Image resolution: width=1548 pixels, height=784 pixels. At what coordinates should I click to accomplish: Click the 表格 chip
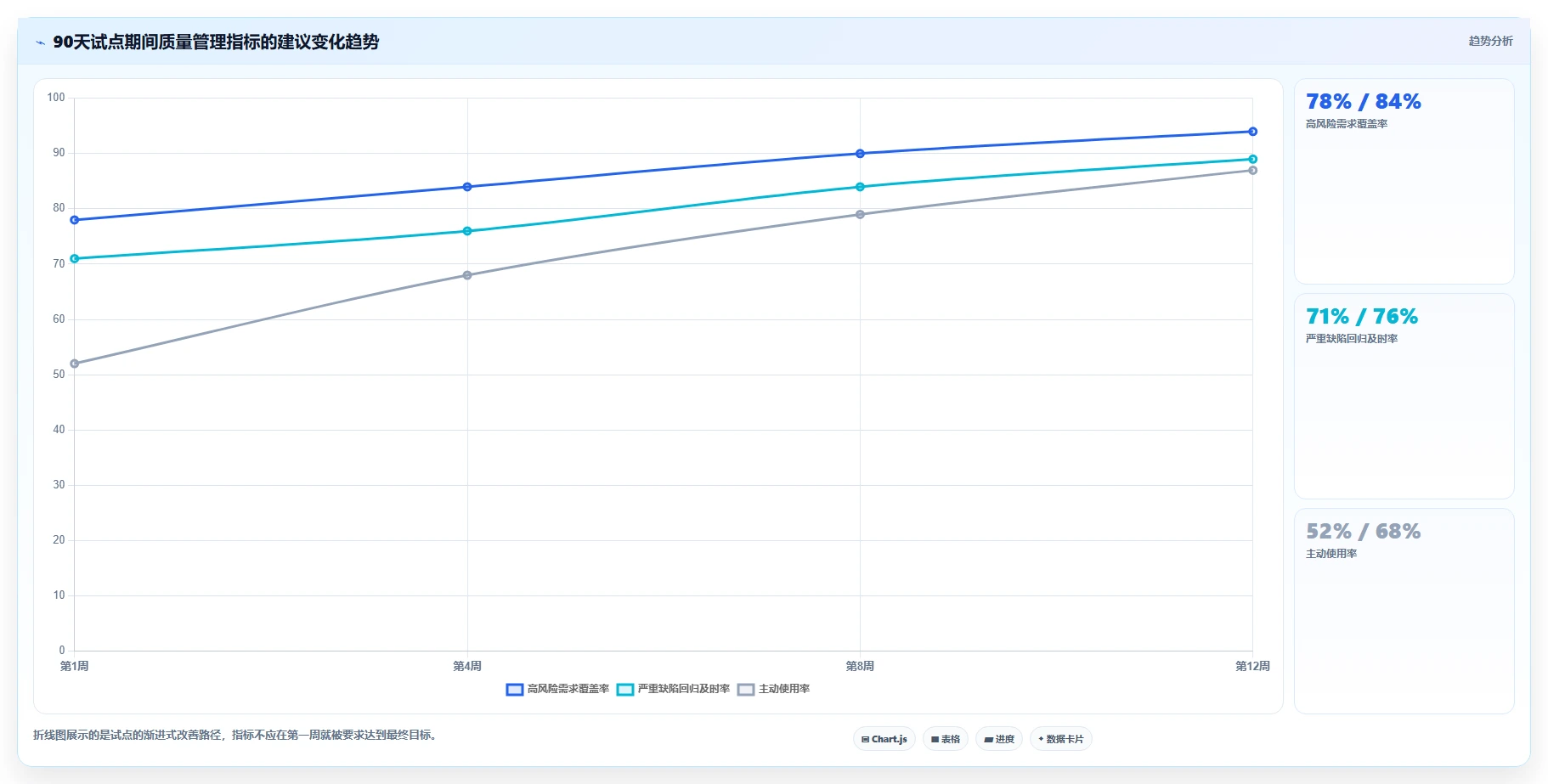945,739
